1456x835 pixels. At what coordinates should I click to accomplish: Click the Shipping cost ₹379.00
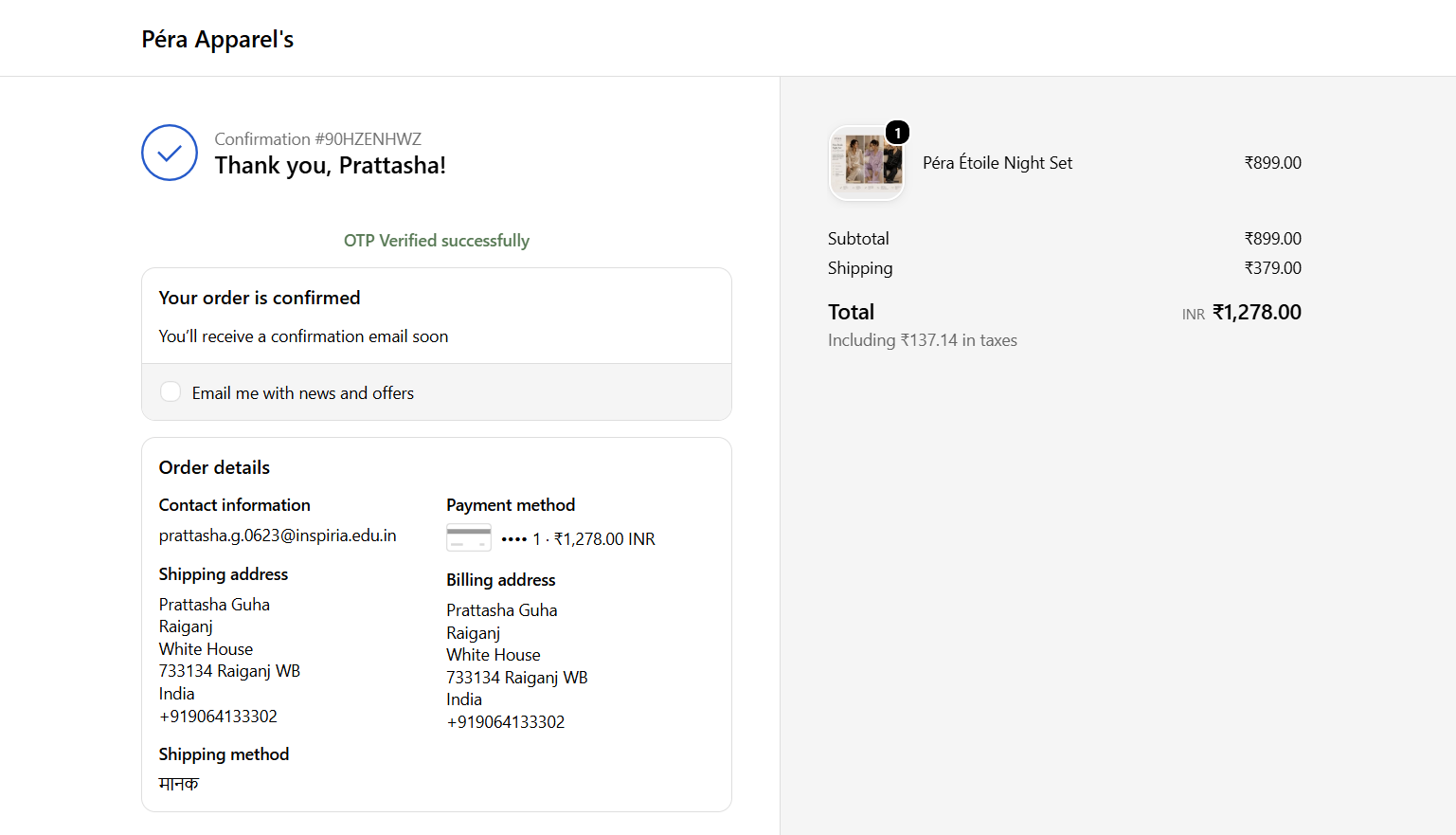[x=1273, y=268]
